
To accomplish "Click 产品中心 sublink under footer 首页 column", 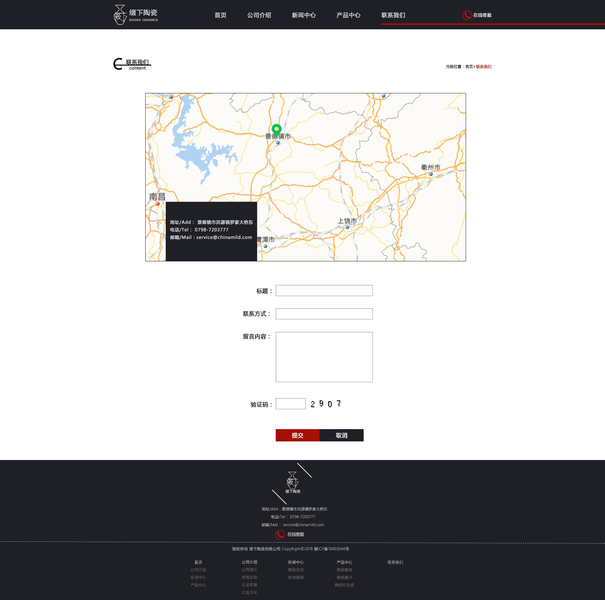I will coord(198,585).
